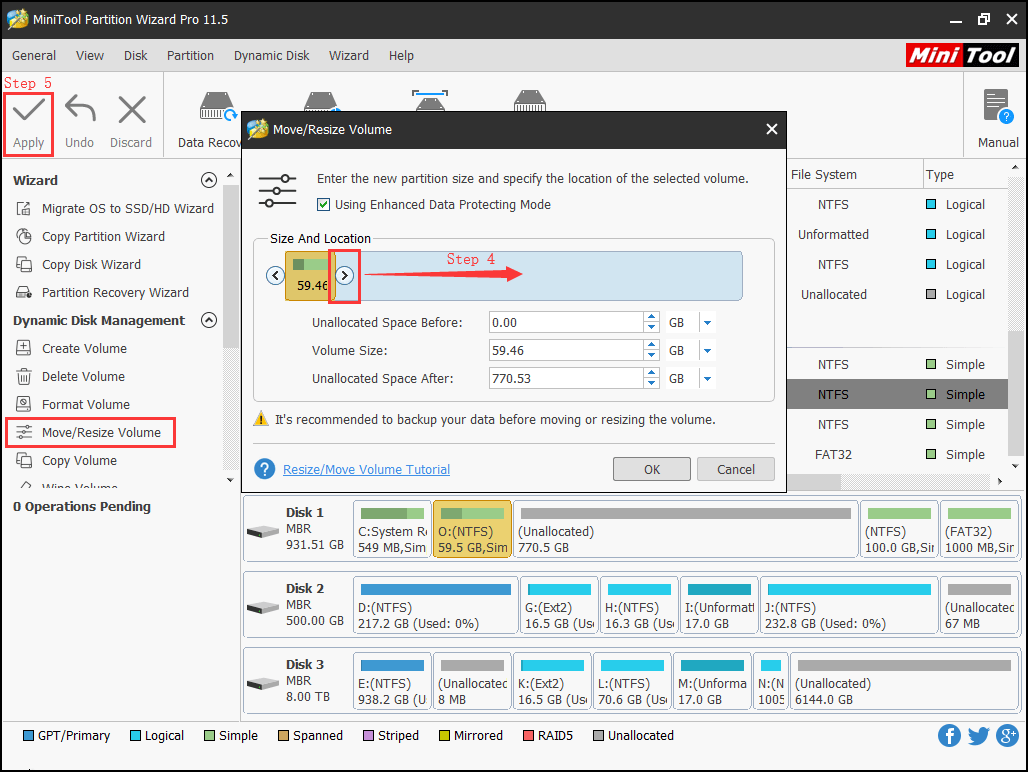Viewport: 1028px width, 772px height.
Task: Select the Disk 3 drive icon
Action: coord(263,684)
